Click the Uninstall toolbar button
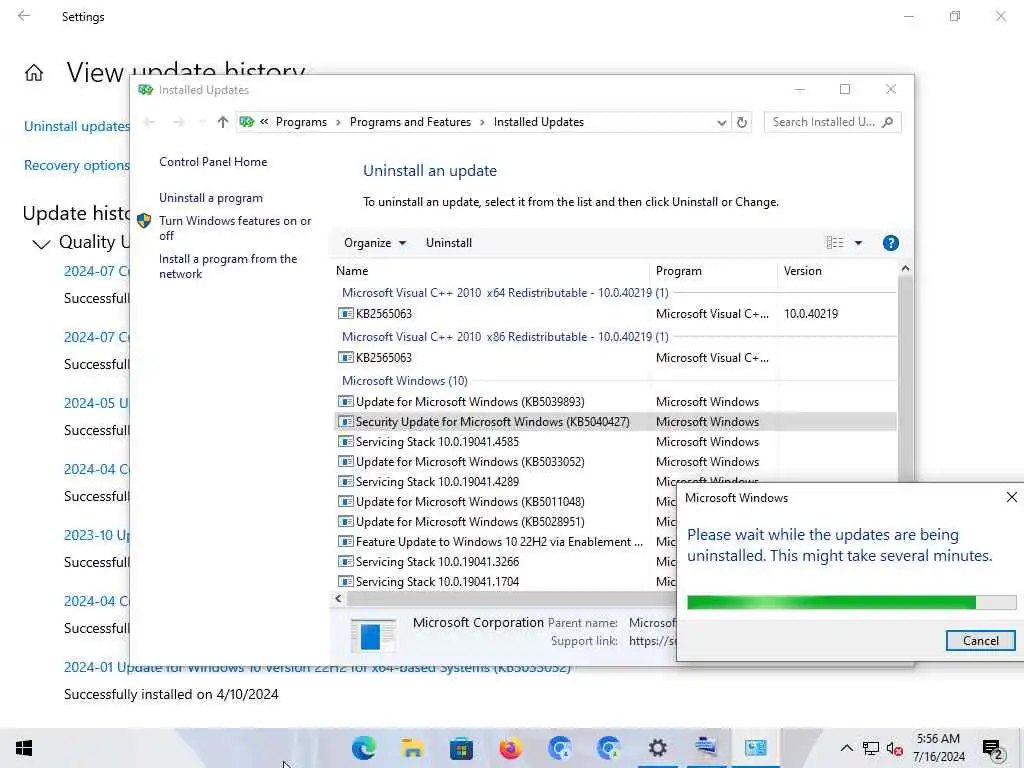Viewport: 1024px width, 768px height. click(449, 243)
